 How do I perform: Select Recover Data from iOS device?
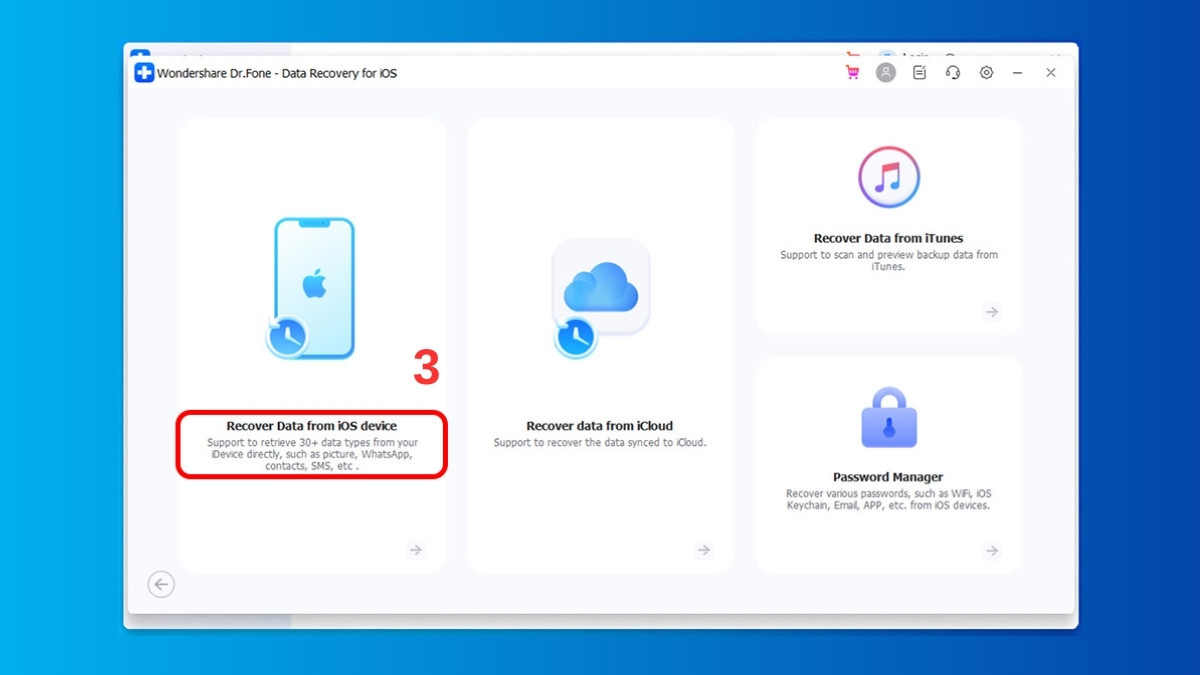tap(312, 425)
